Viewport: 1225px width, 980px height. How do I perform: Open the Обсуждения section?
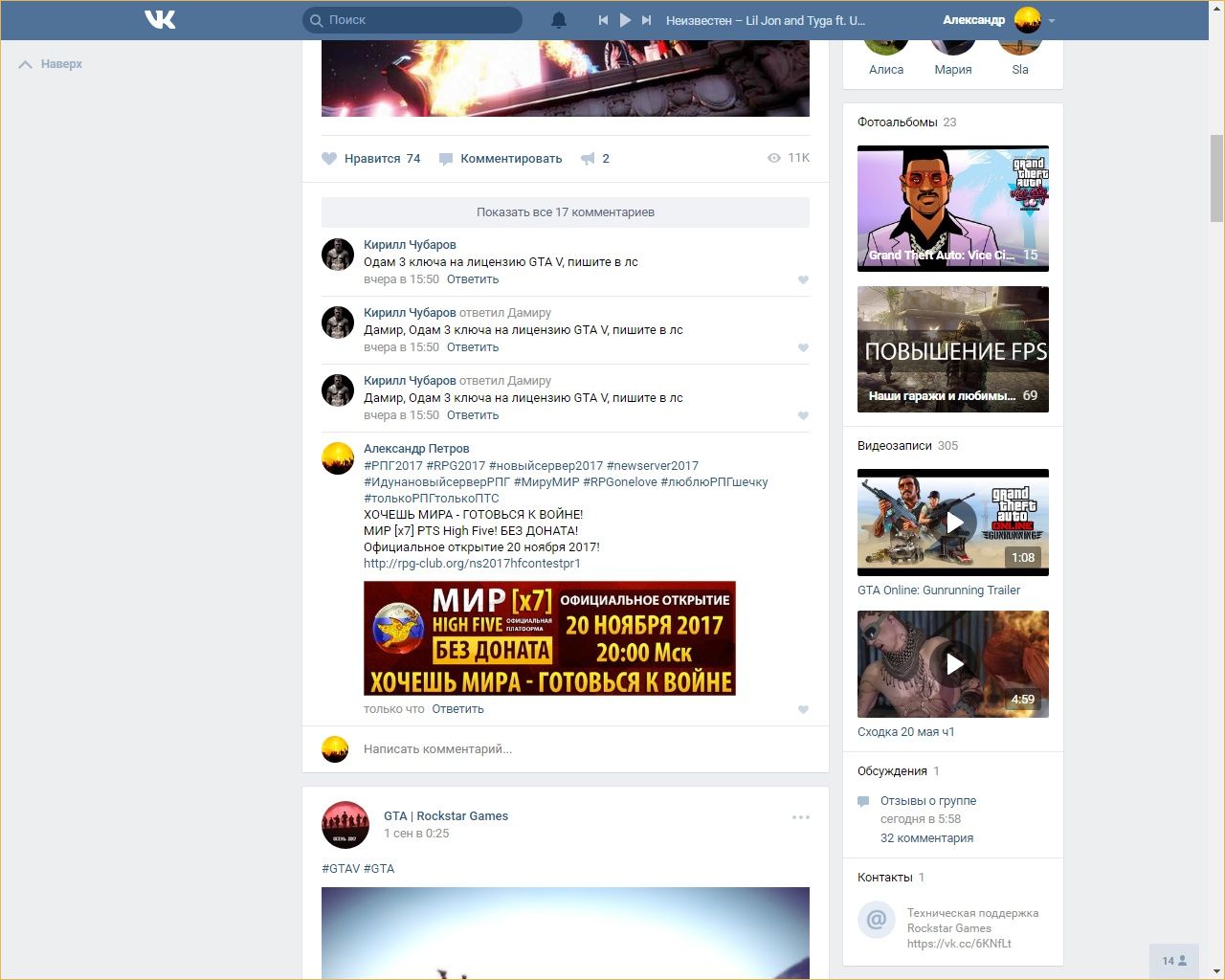(892, 771)
